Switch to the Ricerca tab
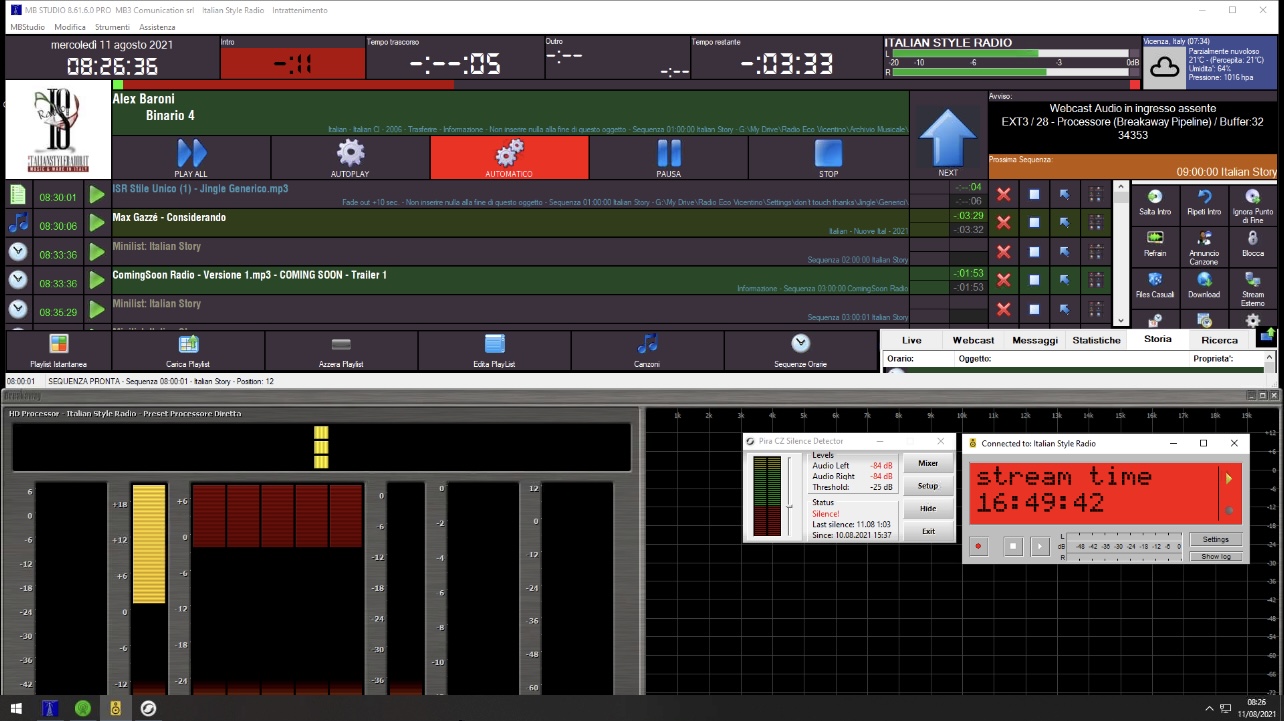Screen dimensions: 1284x721 (x=1219, y=340)
